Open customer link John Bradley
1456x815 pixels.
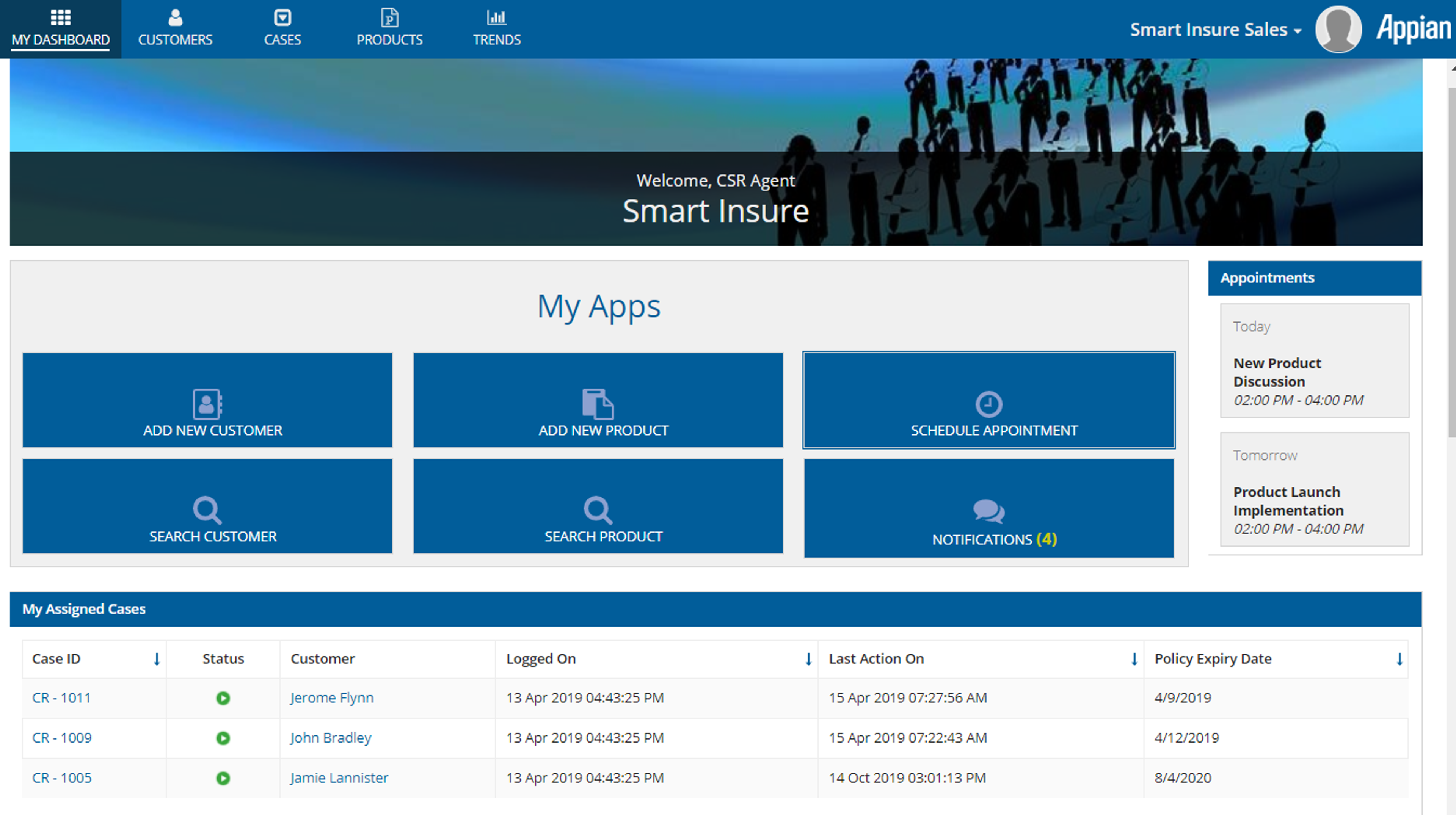[331, 738]
